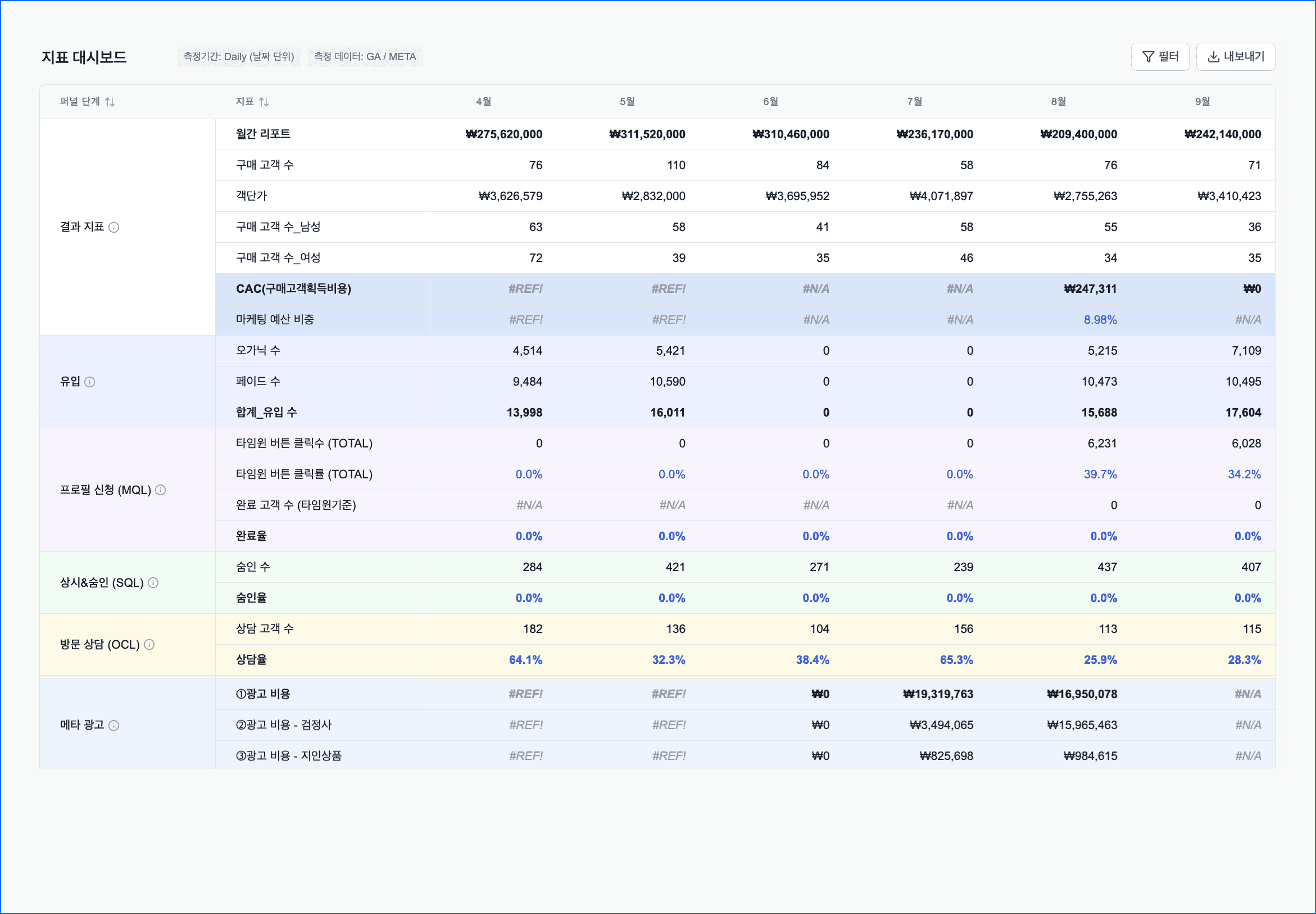Select the CAC(구매고객획득비용) row label
The image size is (1316, 914).
294,288
